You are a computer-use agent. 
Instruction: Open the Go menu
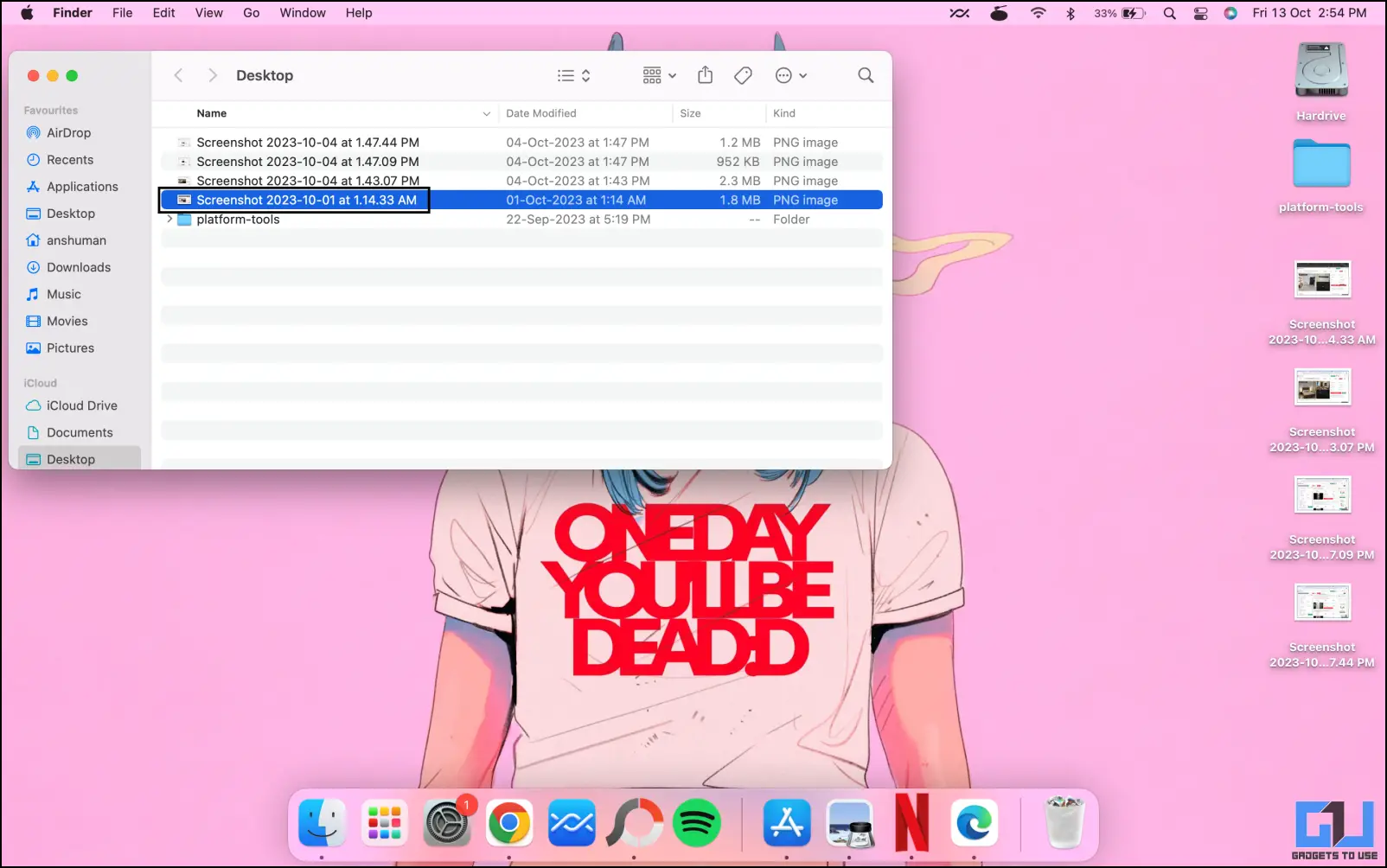click(x=251, y=13)
